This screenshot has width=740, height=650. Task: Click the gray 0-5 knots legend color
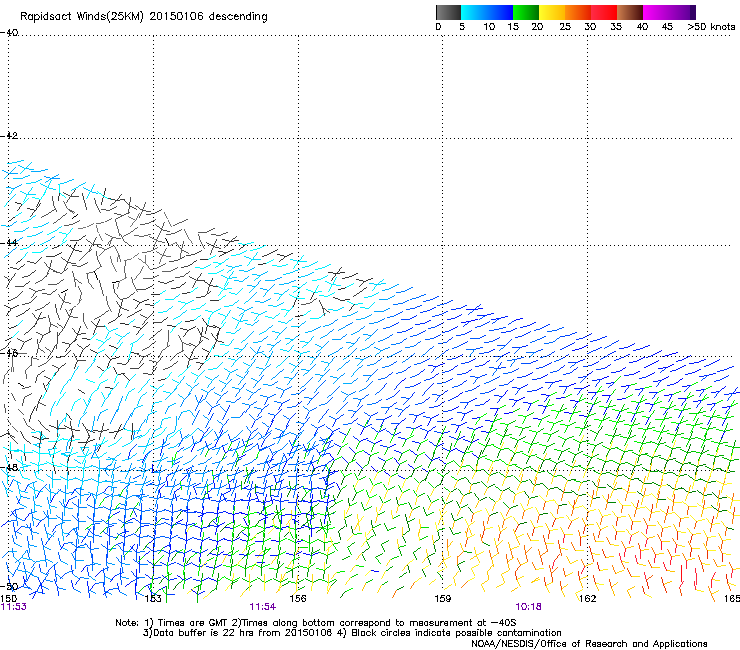tap(448, 12)
